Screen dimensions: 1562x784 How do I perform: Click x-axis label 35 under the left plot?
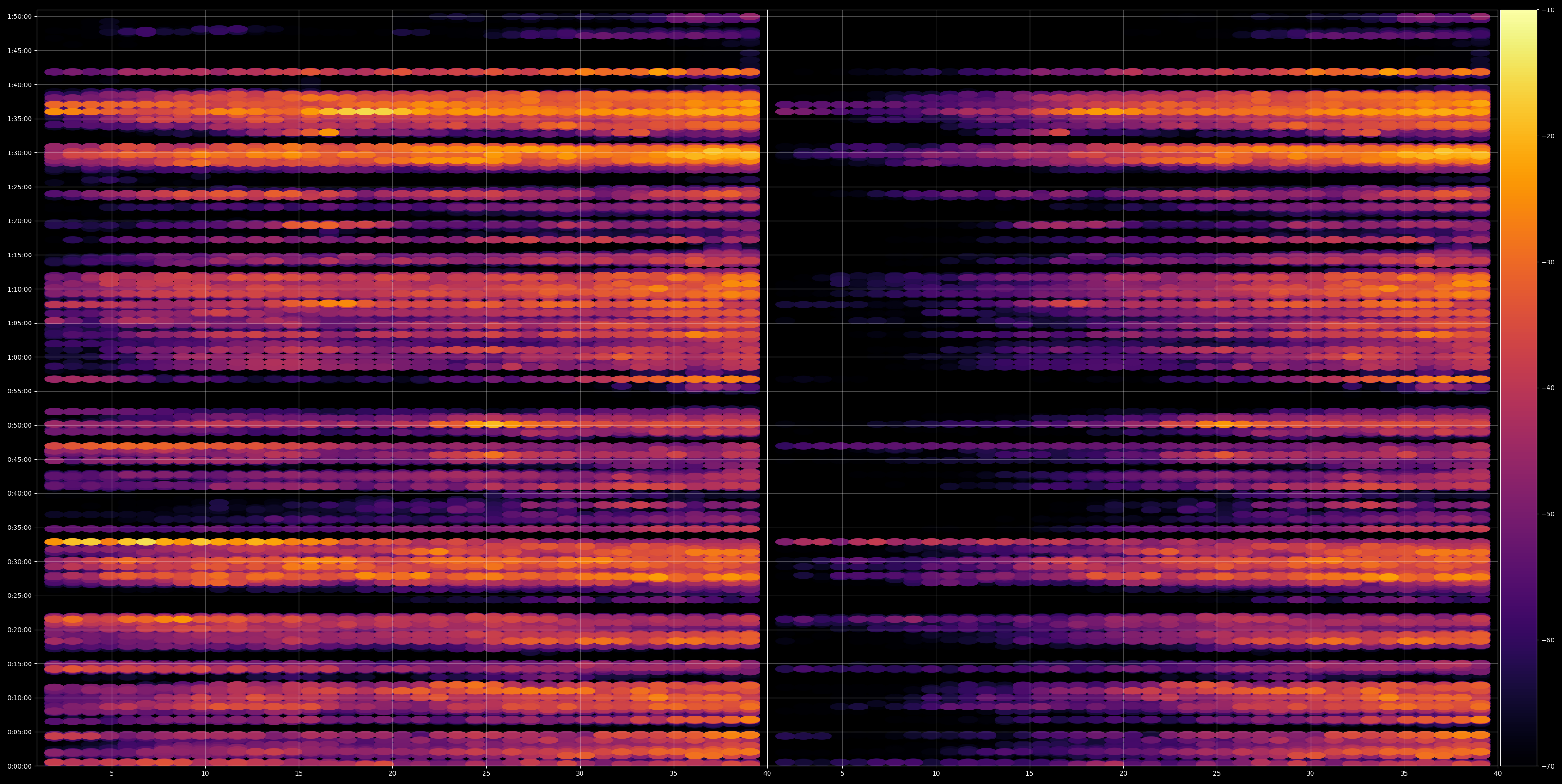pyautogui.click(x=674, y=774)
